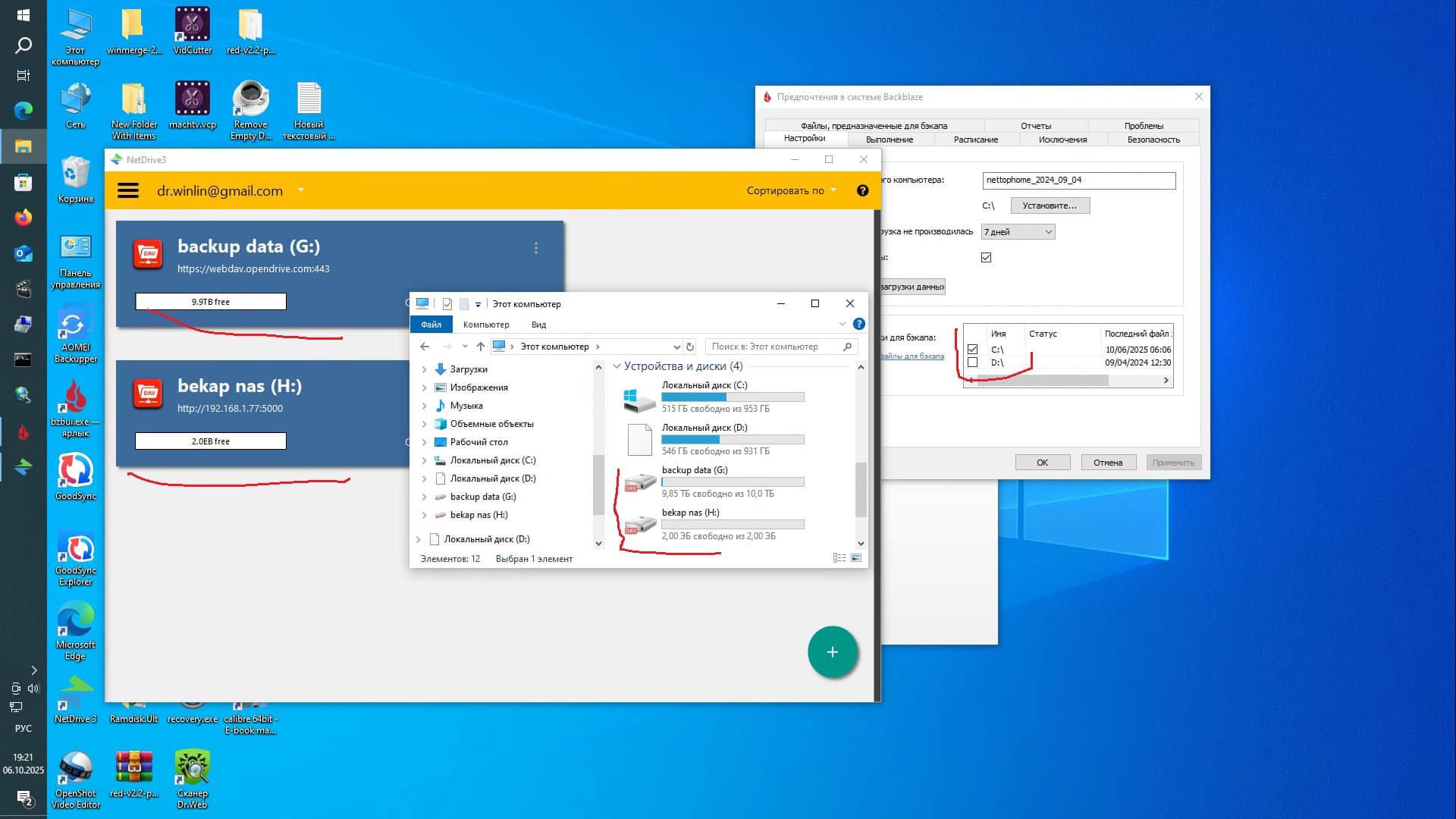Open the backup data (G:) three-dot options menu
This screenshot has width=1456, height=819.
[x=535, y=248]
